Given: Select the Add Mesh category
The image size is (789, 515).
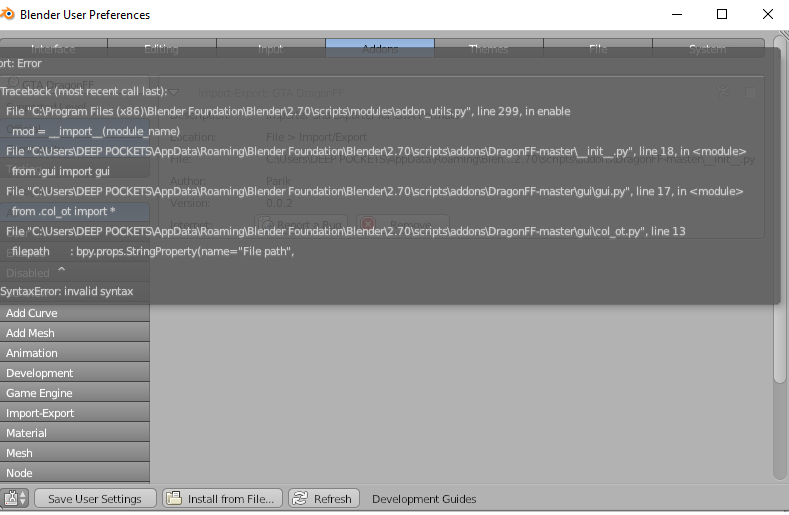Looking at the screenshot, I should coord(74,333).
